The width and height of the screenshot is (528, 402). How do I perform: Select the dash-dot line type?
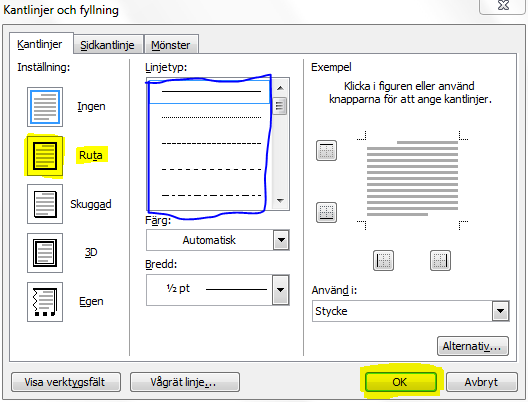[209, 195]
